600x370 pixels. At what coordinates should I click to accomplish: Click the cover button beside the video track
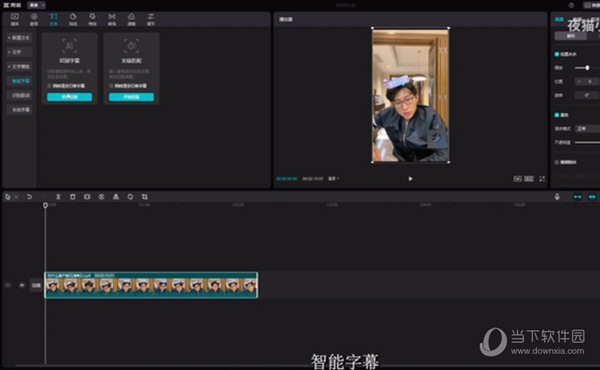36,285
